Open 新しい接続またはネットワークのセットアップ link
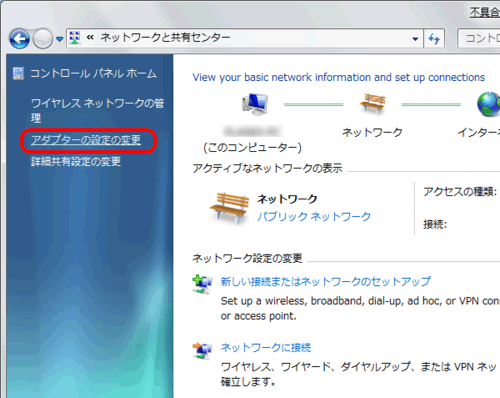This screenshot has height=398, width=500. click(x=326, y=282)
